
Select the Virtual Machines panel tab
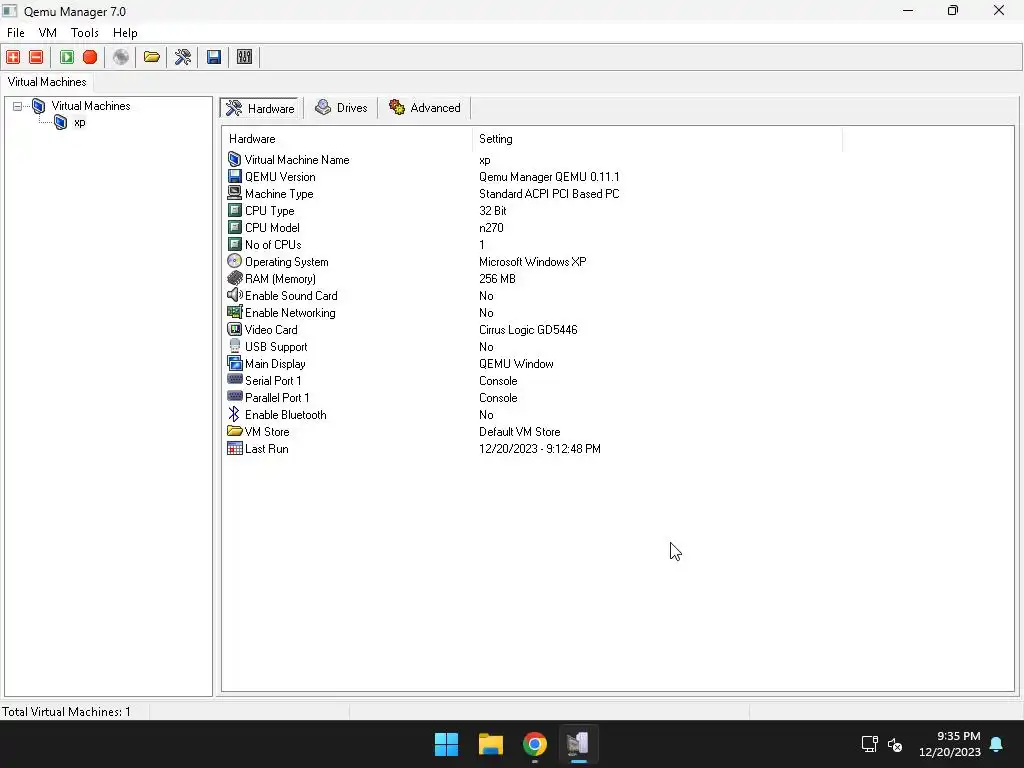(47, 82)
